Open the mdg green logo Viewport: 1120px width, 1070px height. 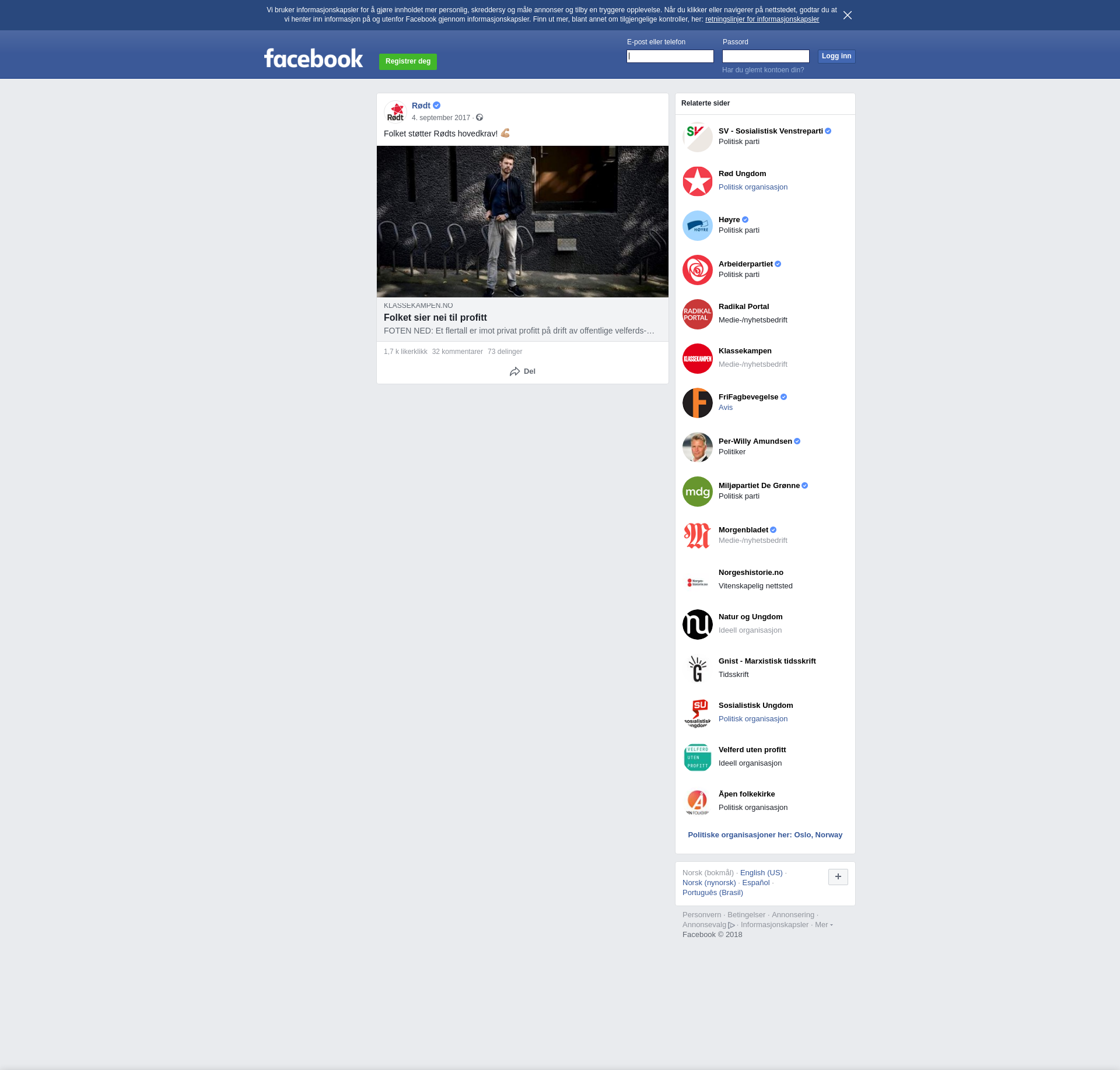pyautogui.click(x=698, y=492)
